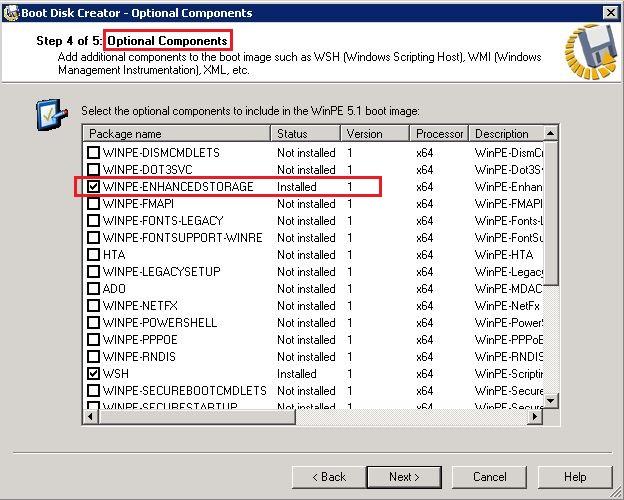Uncheck the WINPE-ENHANCEDSTORAGE package
This screenshot has width=624, height=500.
pos(93,187)
